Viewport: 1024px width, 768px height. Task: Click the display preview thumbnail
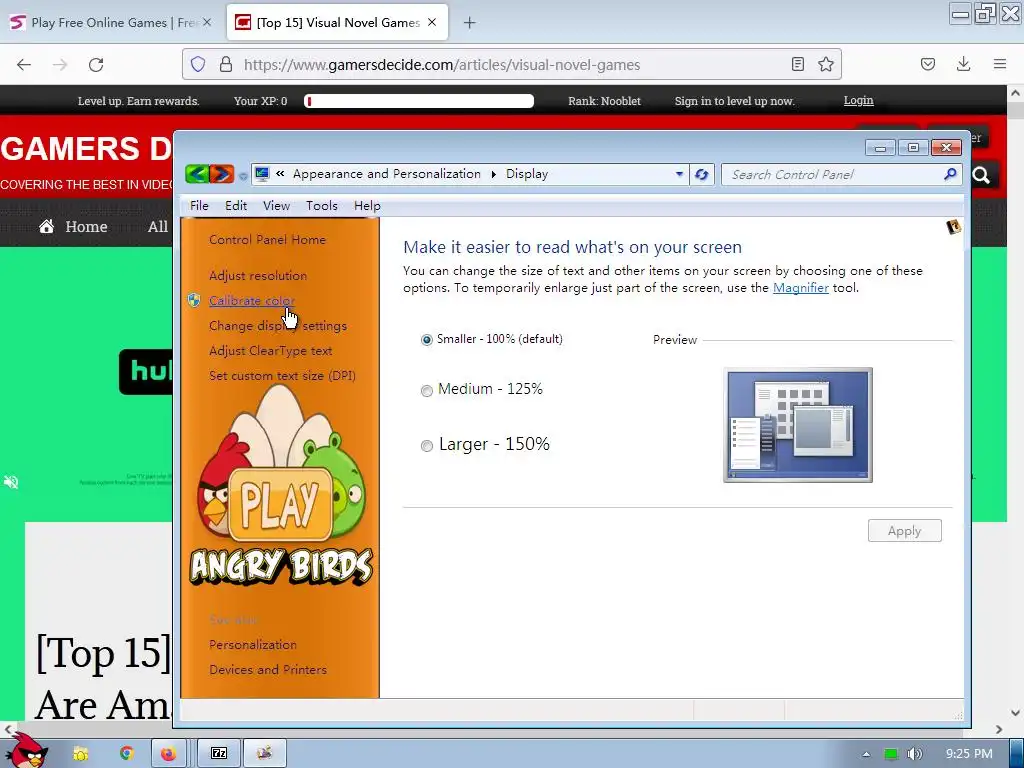point(797,425)
